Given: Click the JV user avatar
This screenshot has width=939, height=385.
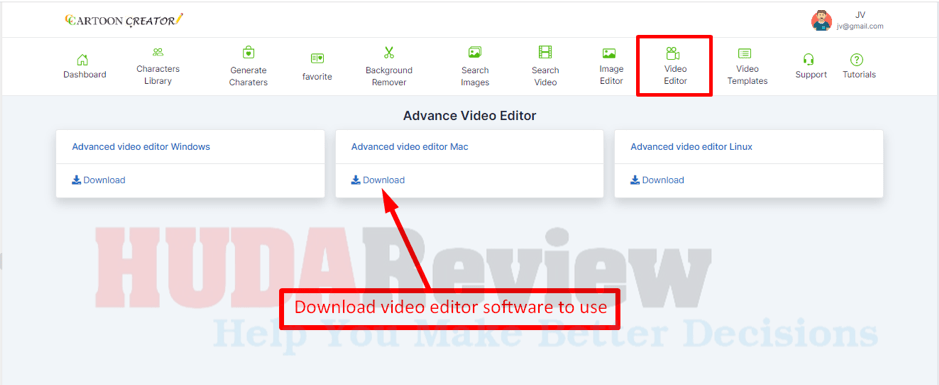Looking at the screenshot, I should click(x=822, y=20).
